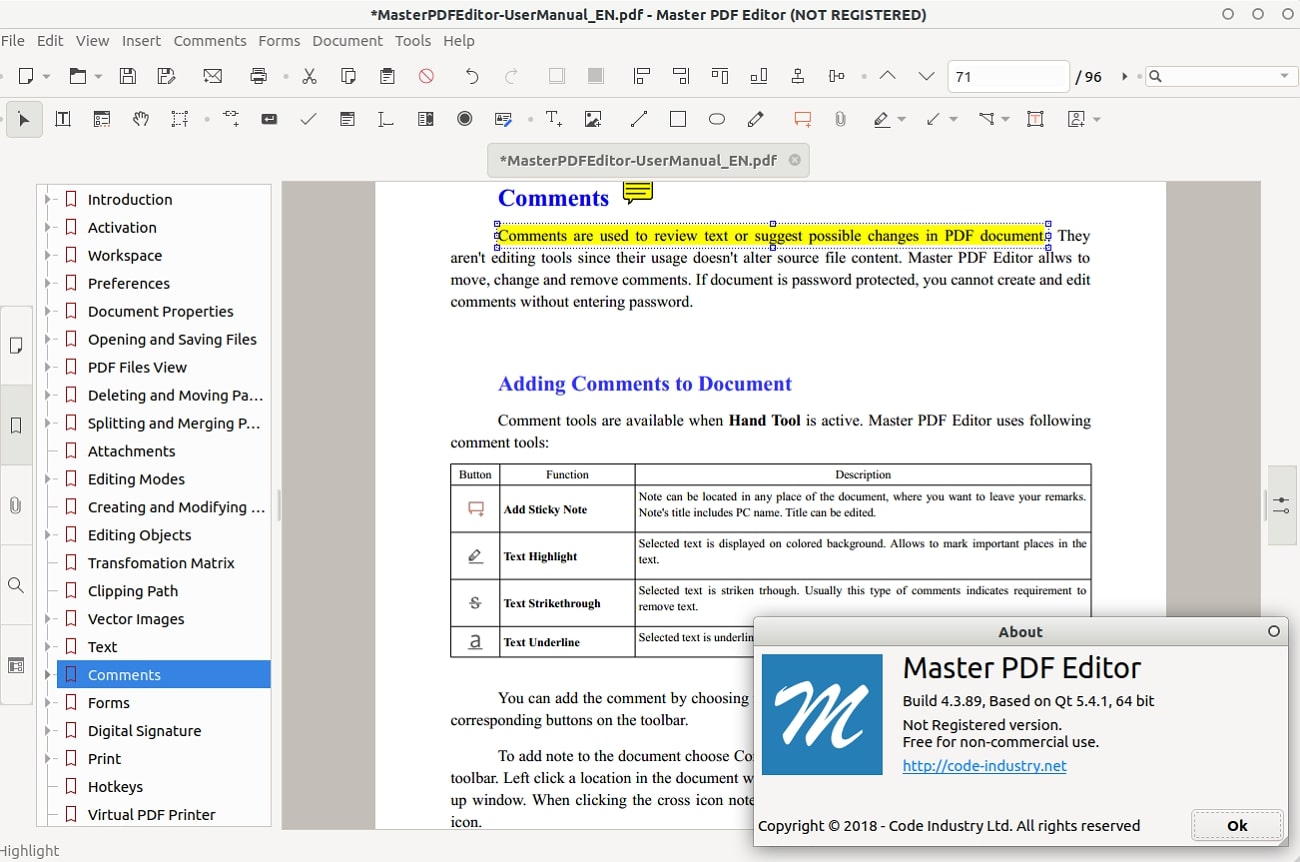Choose the Add Text tool

554,119
